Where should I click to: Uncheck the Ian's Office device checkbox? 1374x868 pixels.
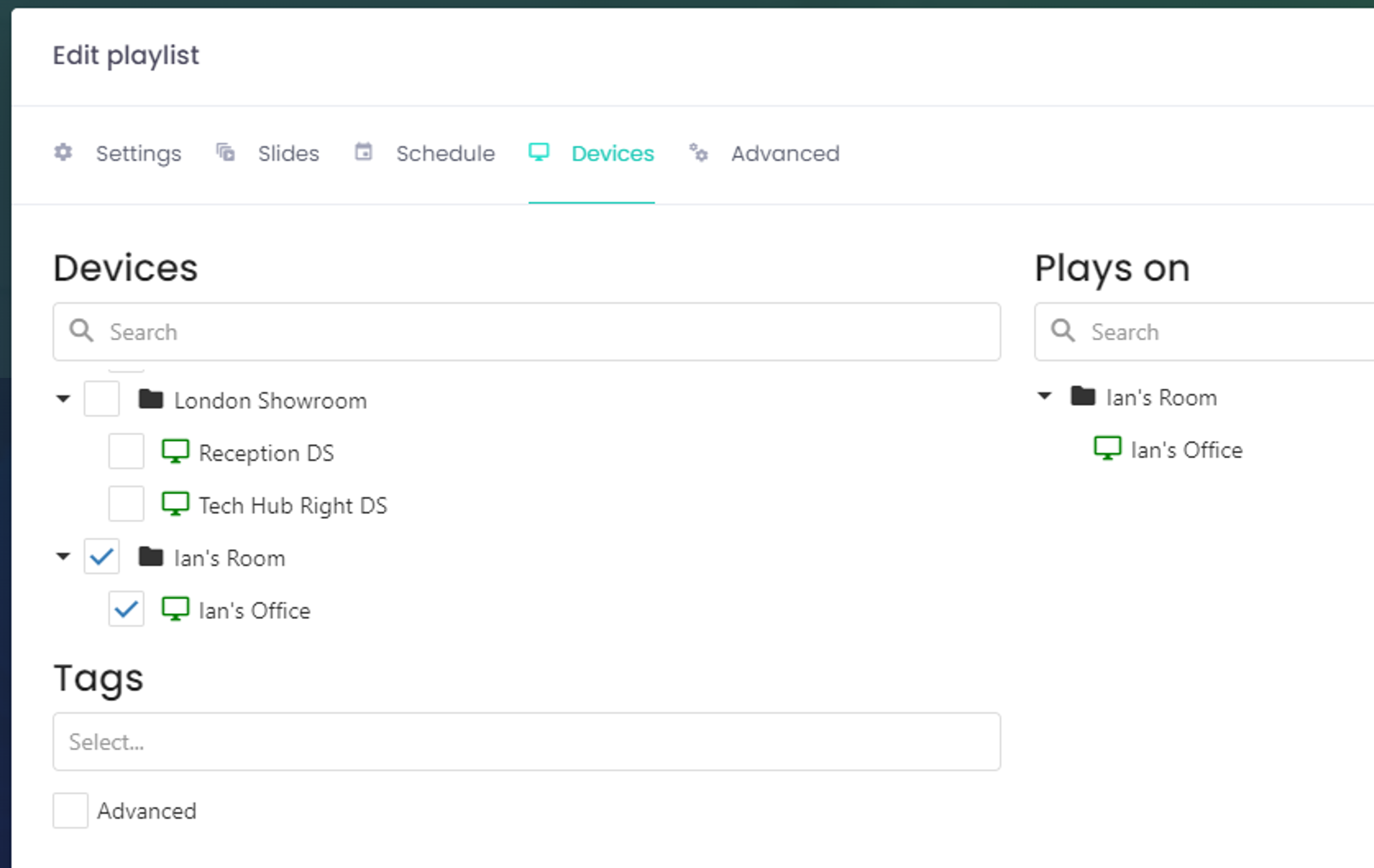coord(126,609)
